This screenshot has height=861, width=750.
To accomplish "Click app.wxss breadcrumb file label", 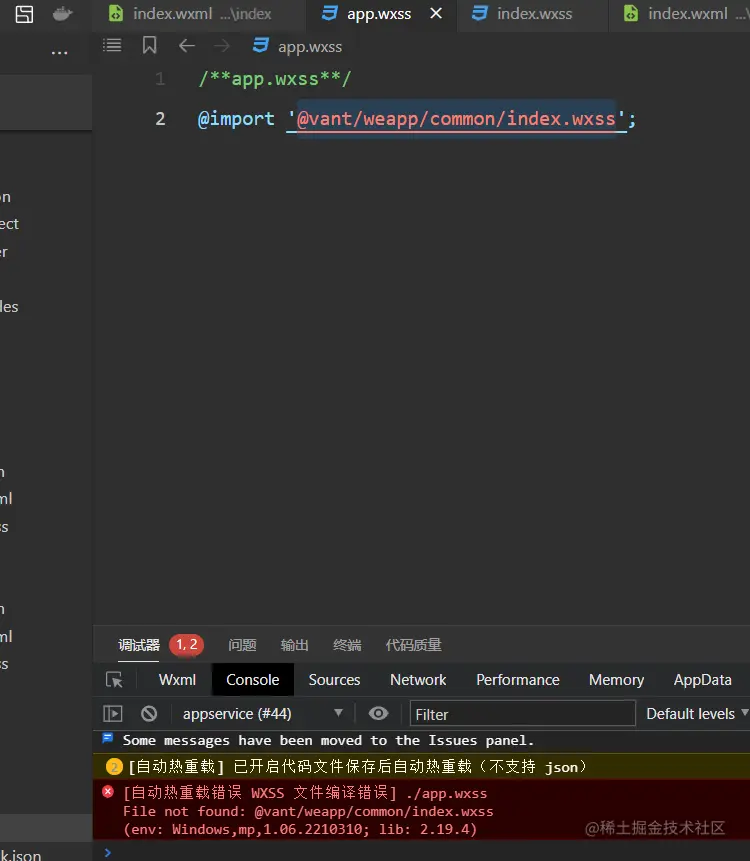I will pyautogui.click(x=310, y=47).
